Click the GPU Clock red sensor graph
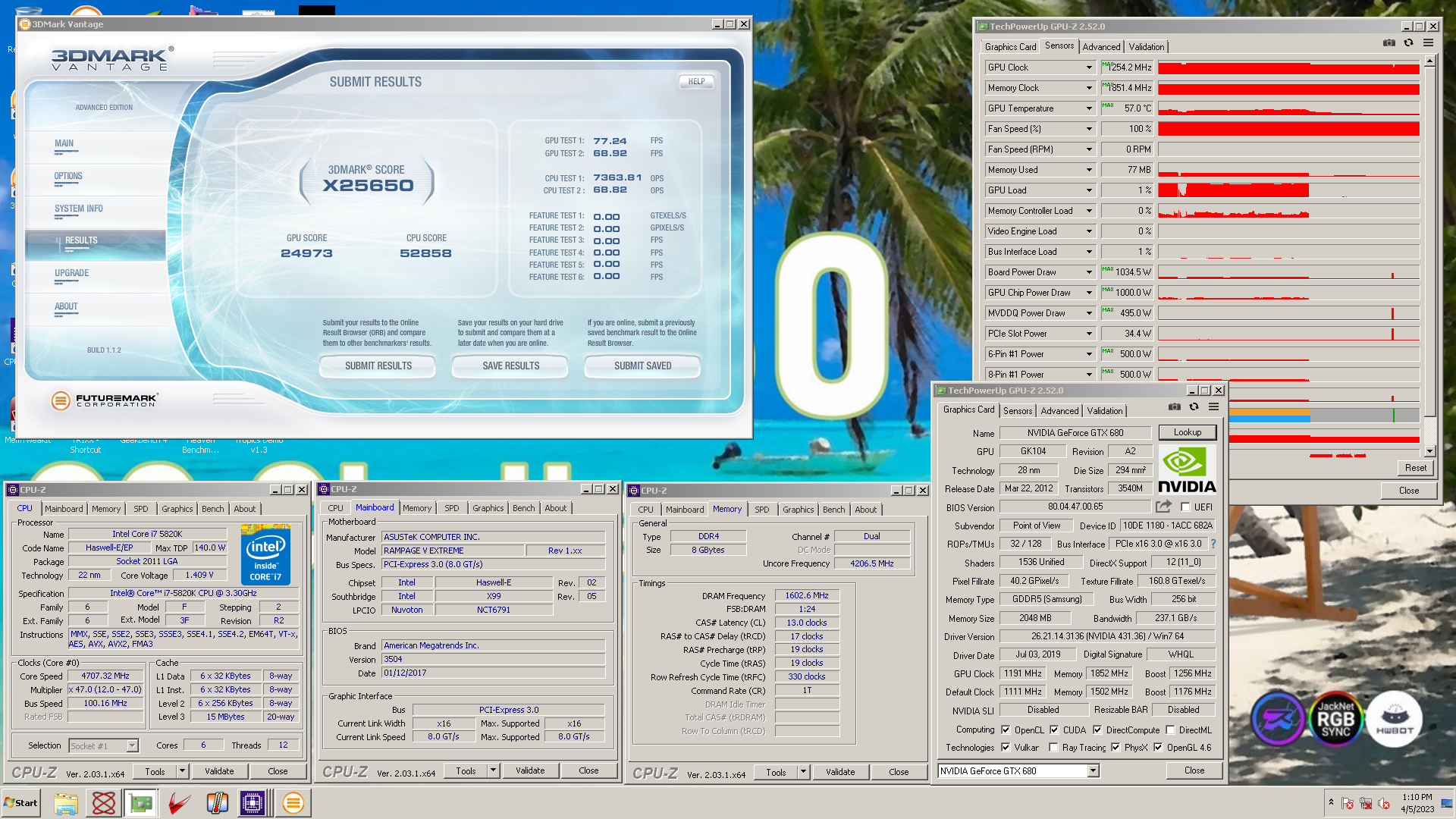 tap(1288, 67)
